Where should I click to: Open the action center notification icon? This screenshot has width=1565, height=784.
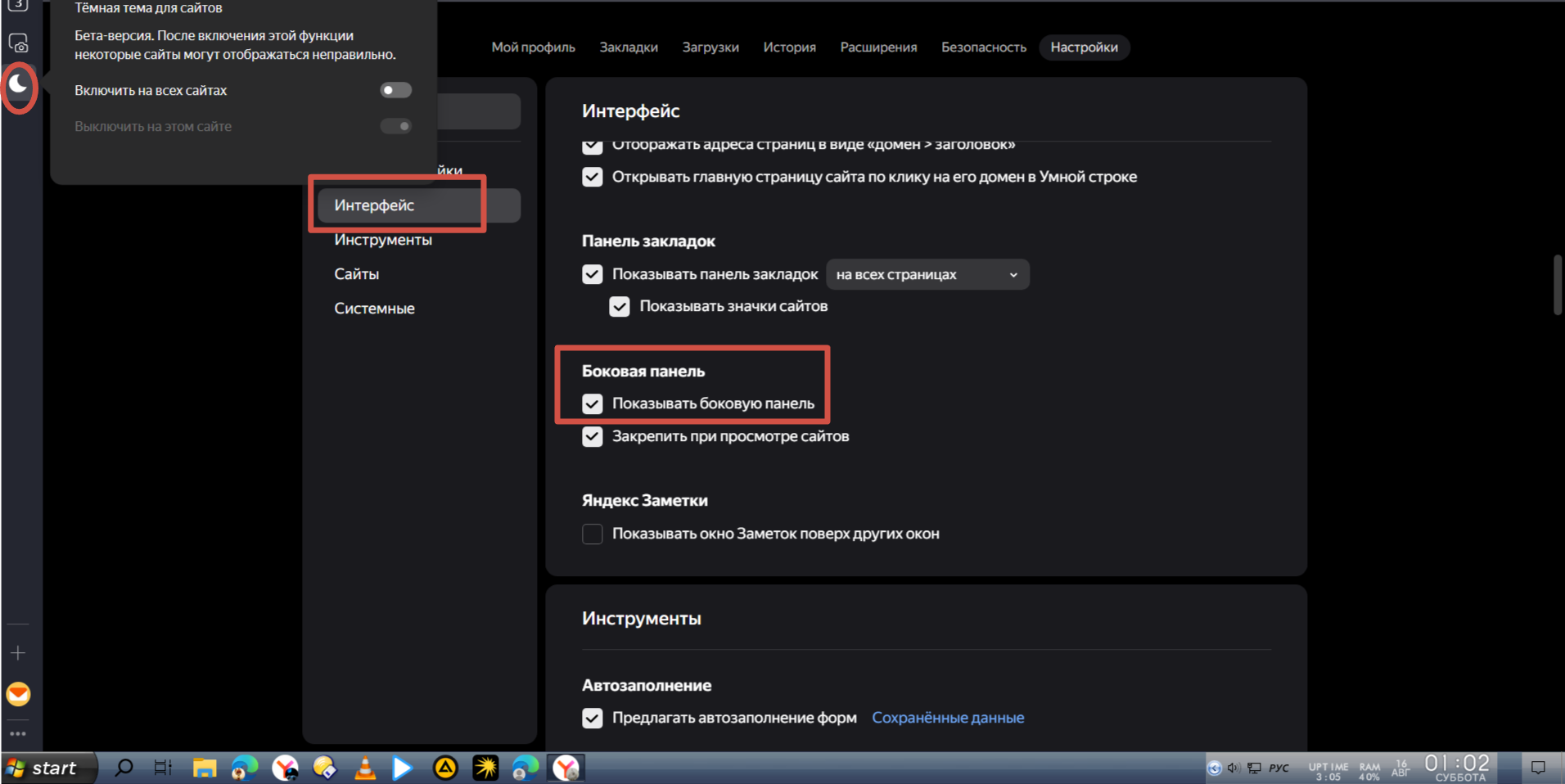(1538, 768)
